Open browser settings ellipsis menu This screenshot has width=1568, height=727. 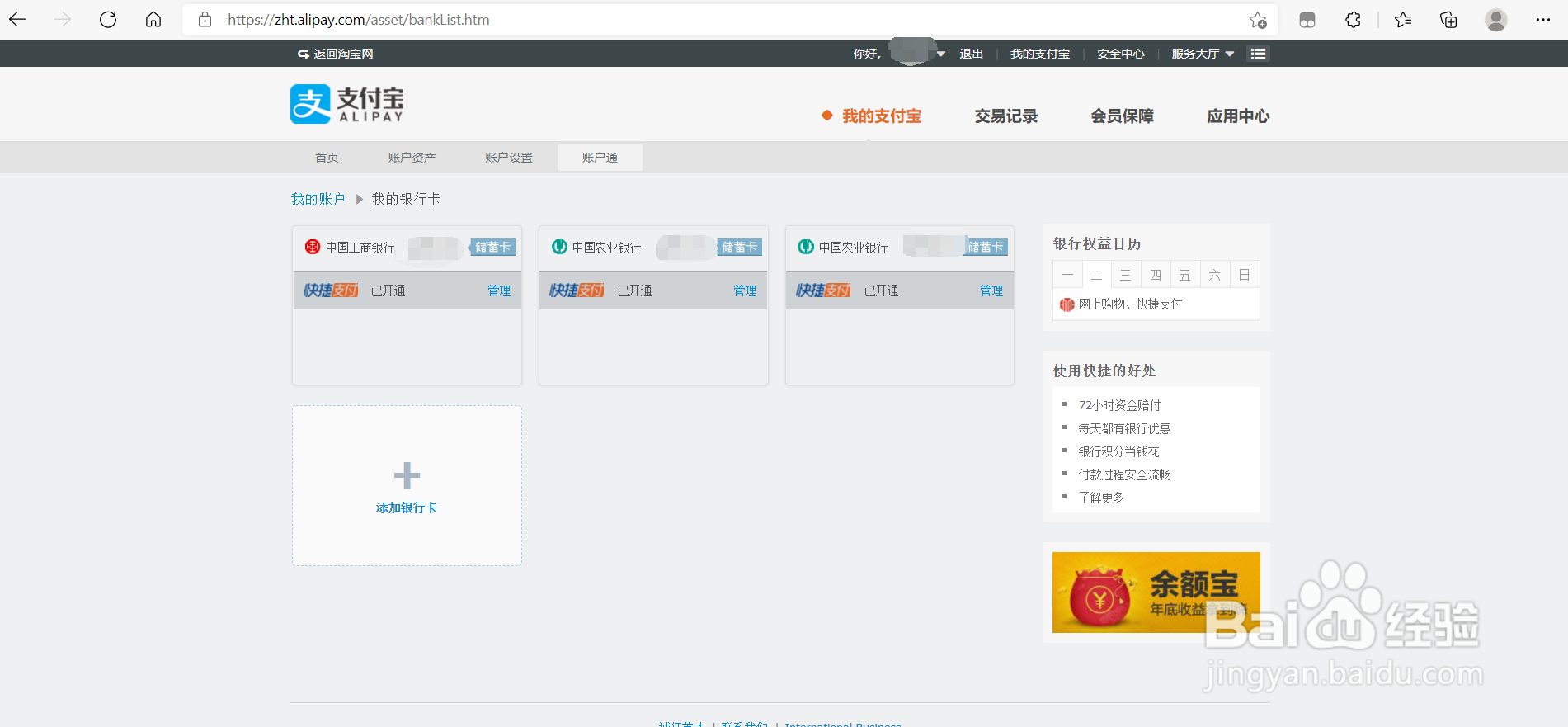[1543, 20]
